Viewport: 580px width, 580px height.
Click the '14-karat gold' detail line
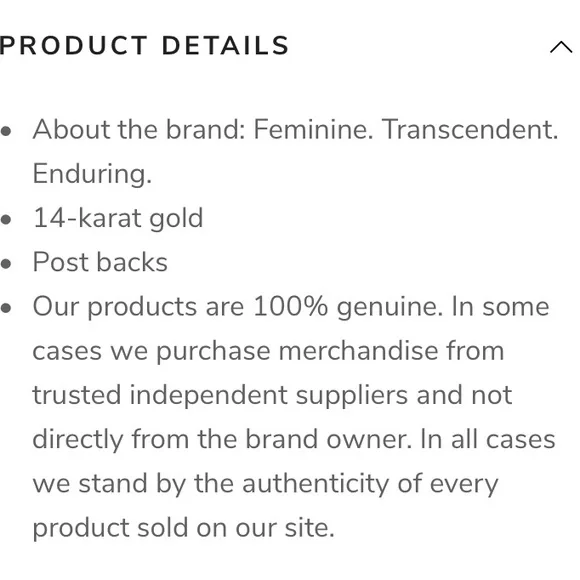click(118, 218)
